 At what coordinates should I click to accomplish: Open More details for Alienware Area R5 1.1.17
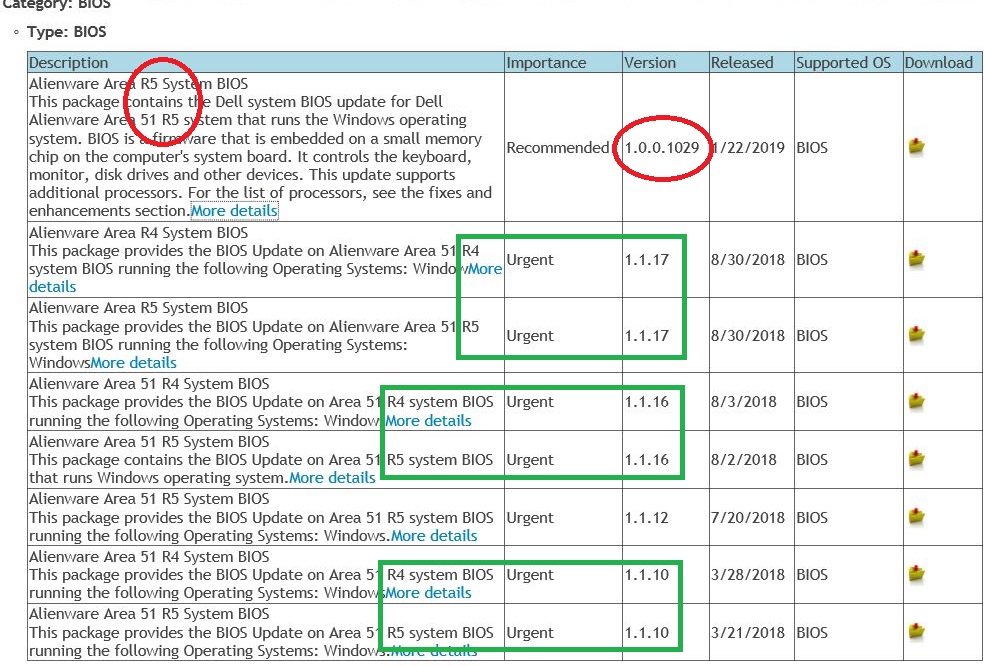(133, 363)
